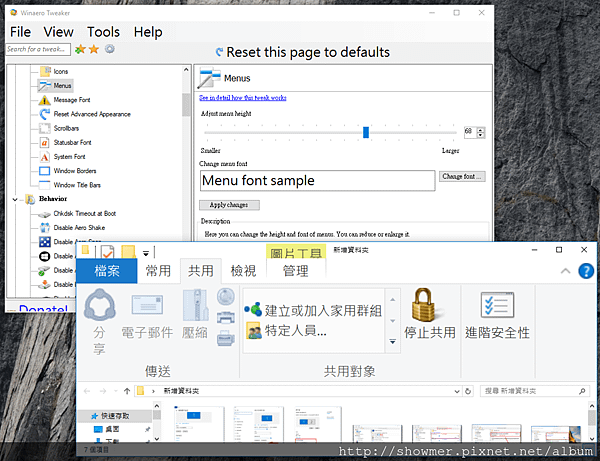Click the refresh button in address bar
Image resolution: width=600 pixels, height=461 pixels.
pyautogui.click(x=468, y=391)
